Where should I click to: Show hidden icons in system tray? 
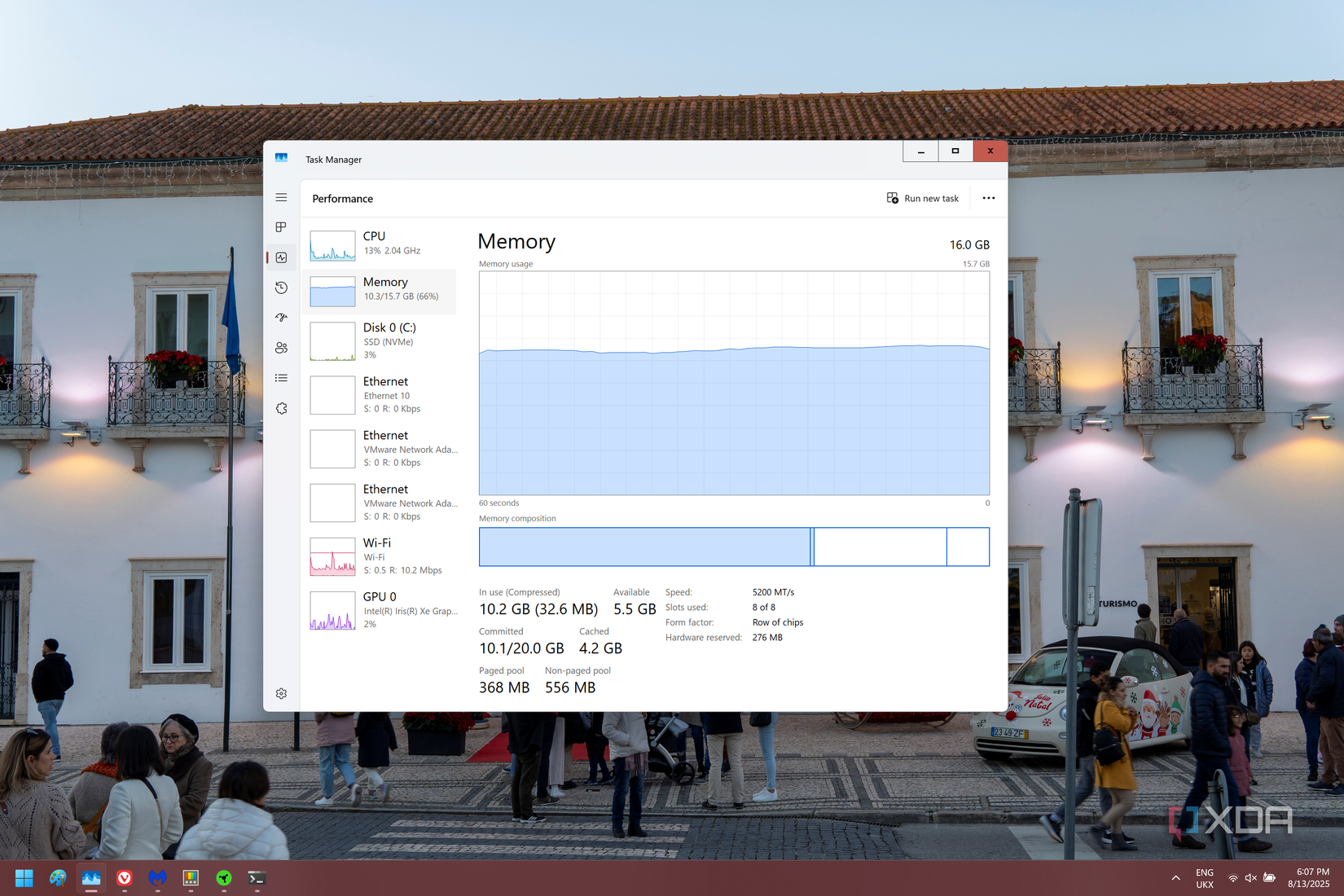[x=1175, y=878]
